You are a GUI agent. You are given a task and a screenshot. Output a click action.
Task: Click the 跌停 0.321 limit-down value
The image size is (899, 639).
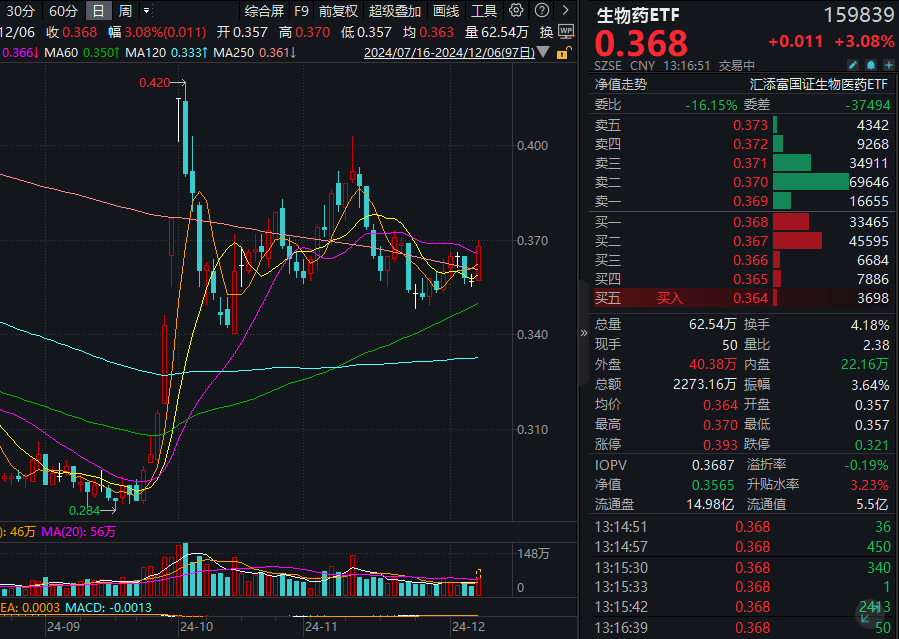[x=871, y=445]
